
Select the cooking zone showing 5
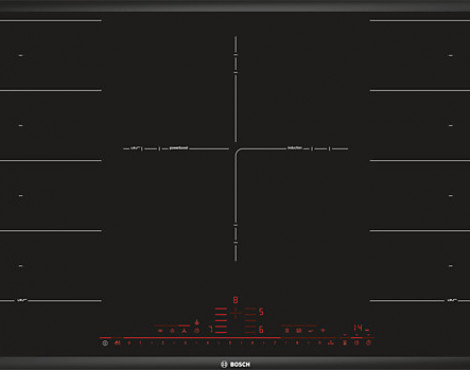(261, 312)
